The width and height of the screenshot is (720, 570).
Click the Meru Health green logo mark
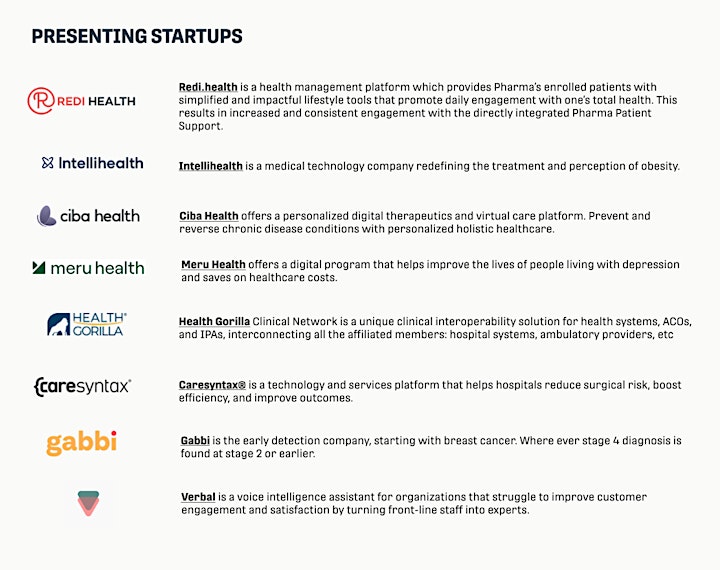tap(39, 267)
